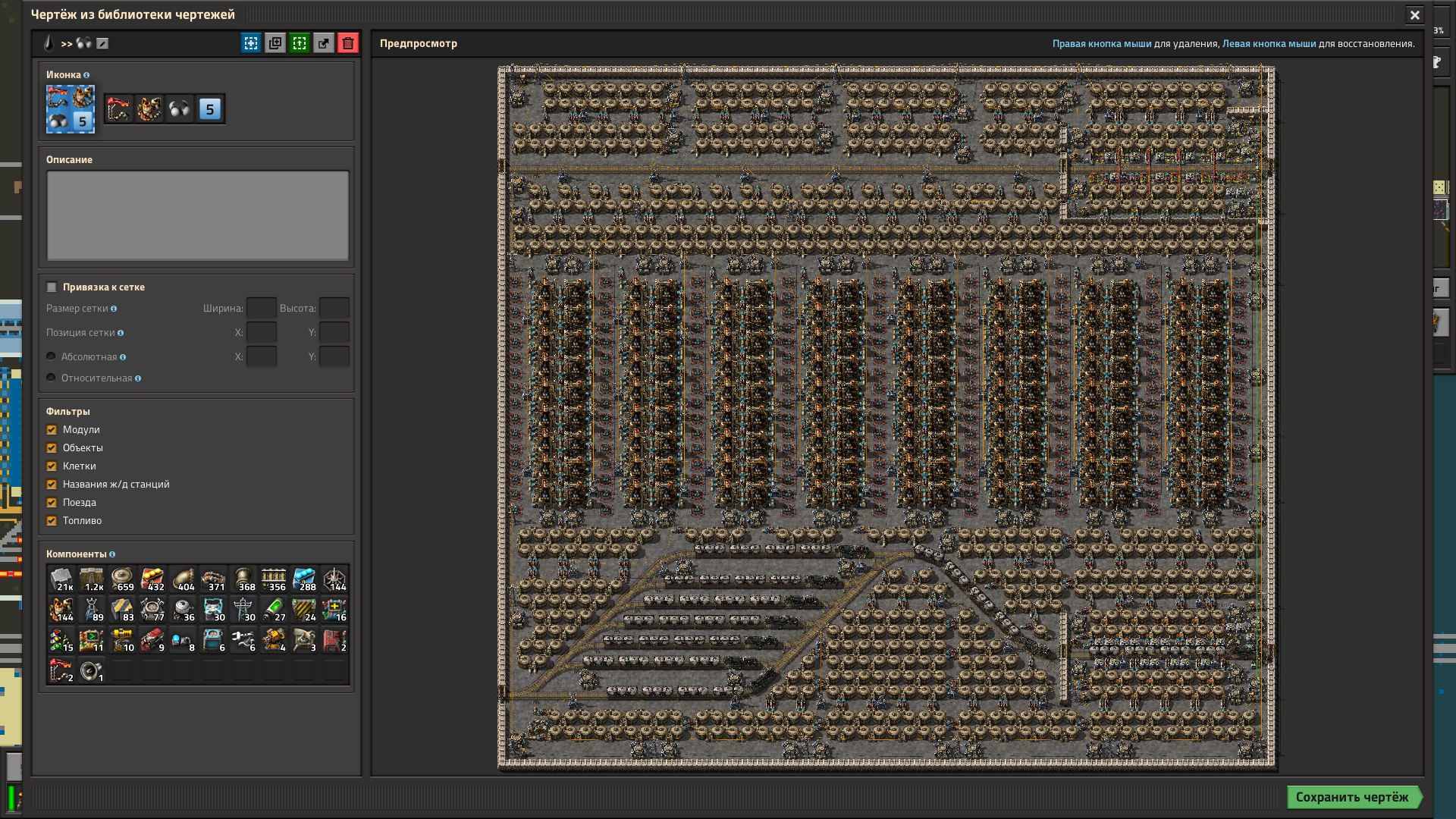Viewport: 1456px width, 819px height.
Task: Click the info icon next to Иконка
Action: [x=86, y=75]
